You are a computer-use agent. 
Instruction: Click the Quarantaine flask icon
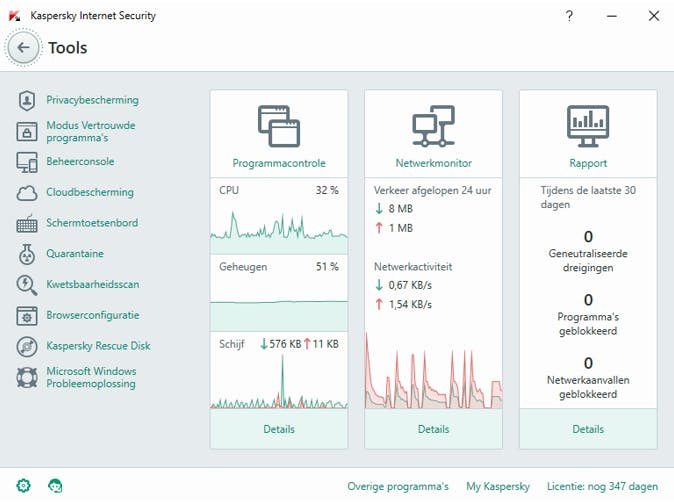pos(27,254)
